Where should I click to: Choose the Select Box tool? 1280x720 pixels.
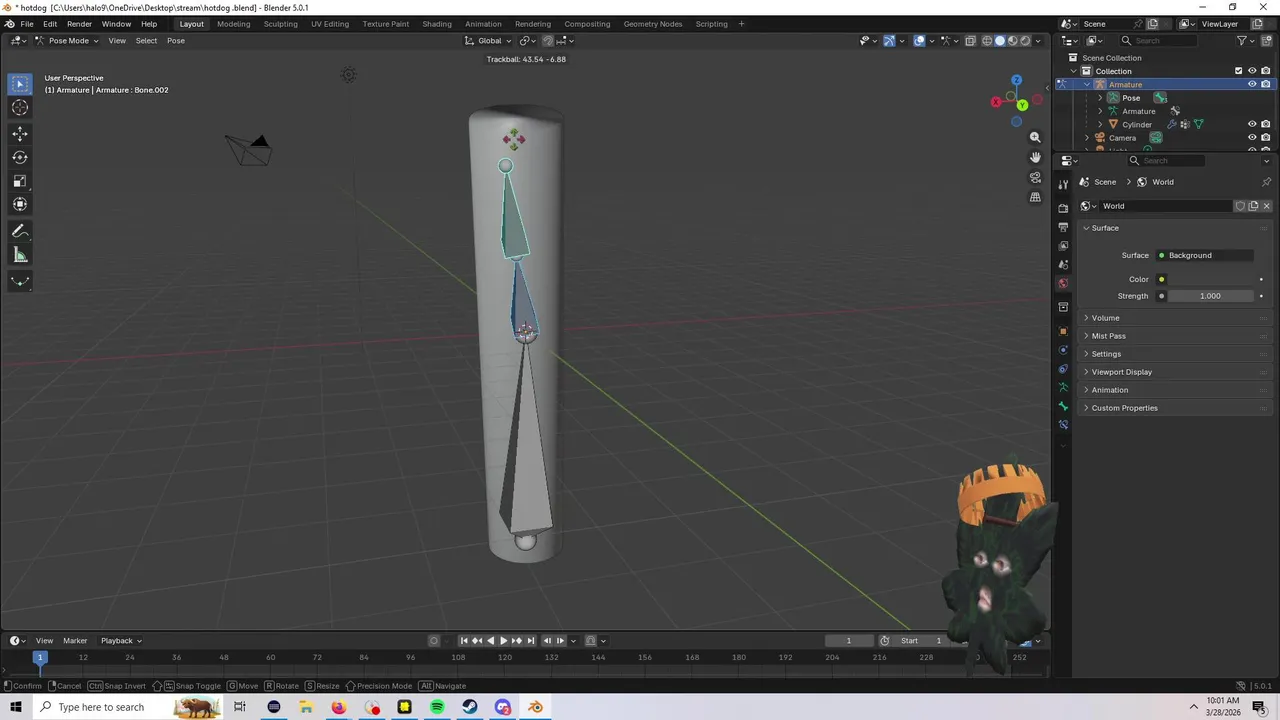[20, 84]
